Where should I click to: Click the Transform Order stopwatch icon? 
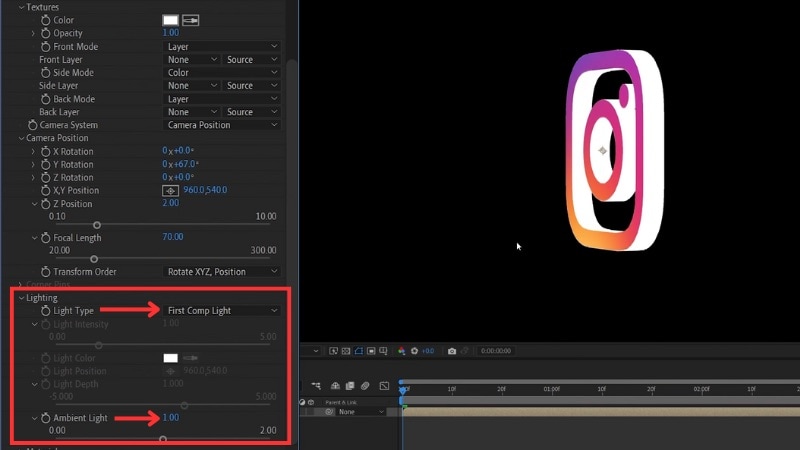pos(45,272)
